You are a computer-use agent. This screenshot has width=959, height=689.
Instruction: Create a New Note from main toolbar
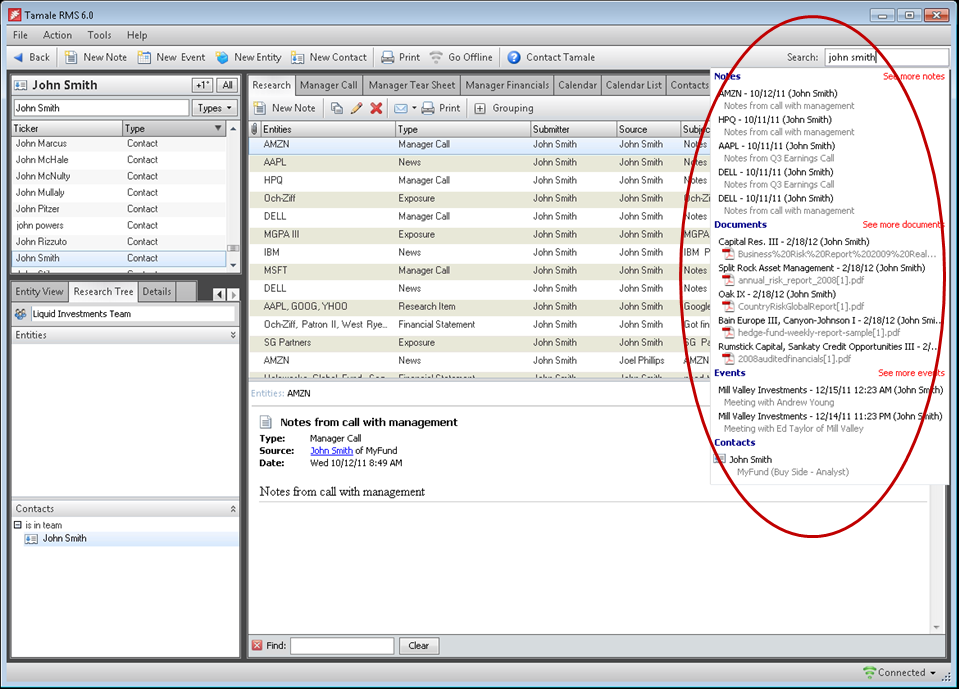pyautogui.click(x=96, y=57)
